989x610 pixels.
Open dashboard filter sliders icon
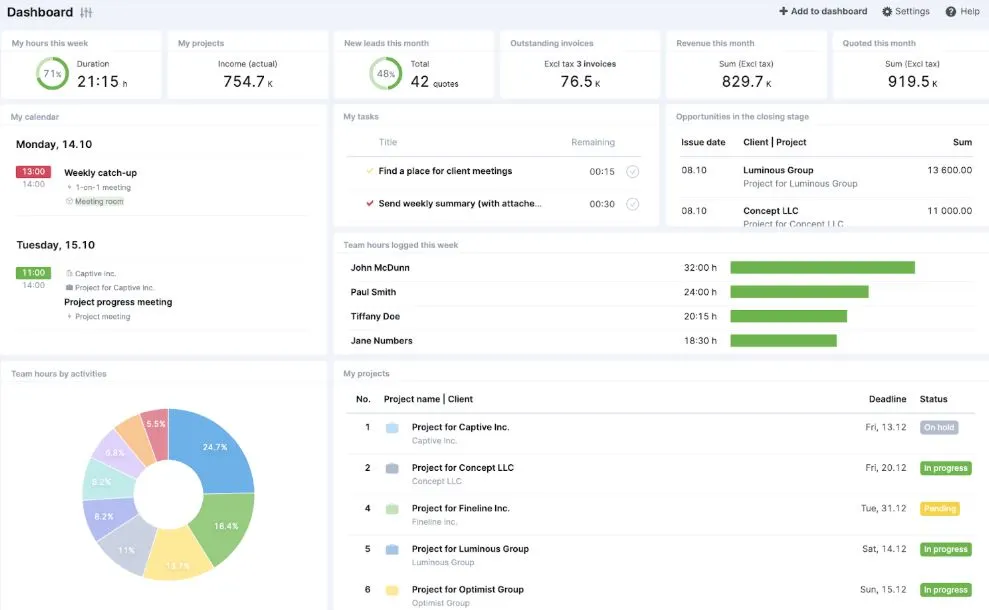coord(86,12)
